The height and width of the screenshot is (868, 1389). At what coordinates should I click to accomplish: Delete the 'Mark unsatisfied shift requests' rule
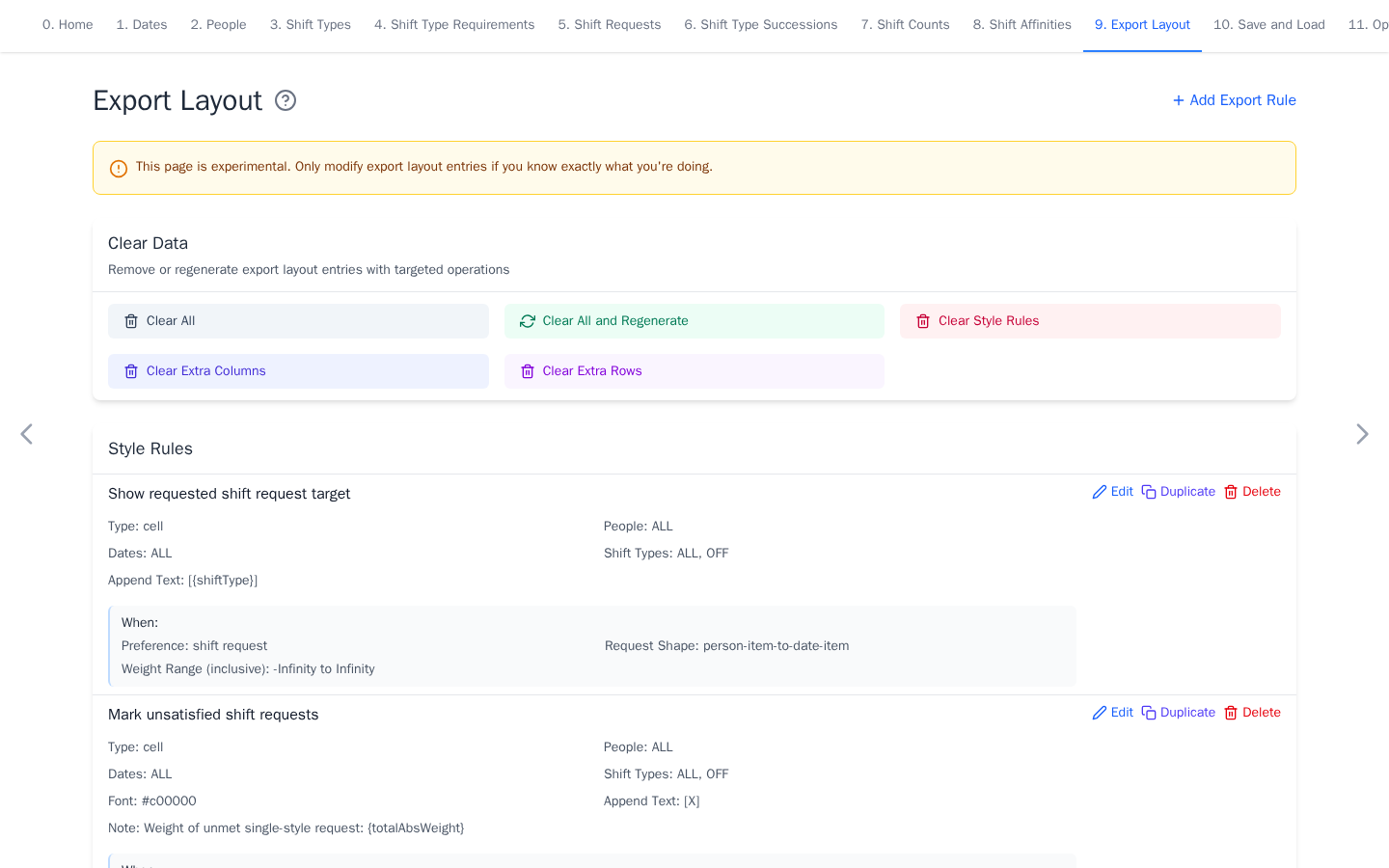coord(1252,713)
